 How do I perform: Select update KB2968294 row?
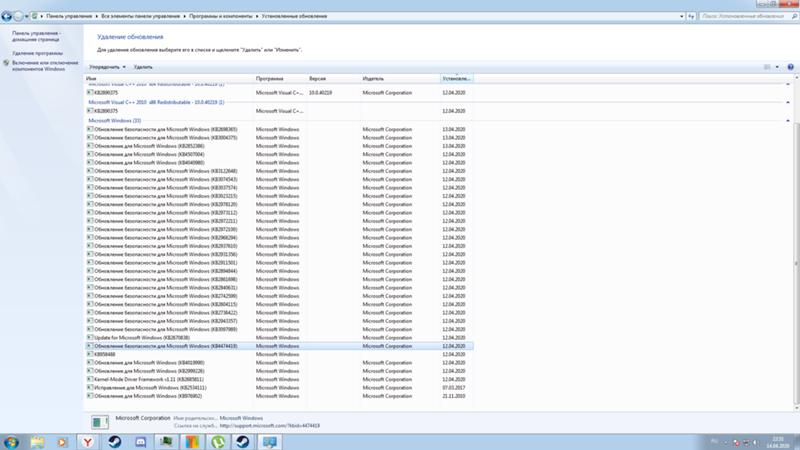click(x=279, y=238)
